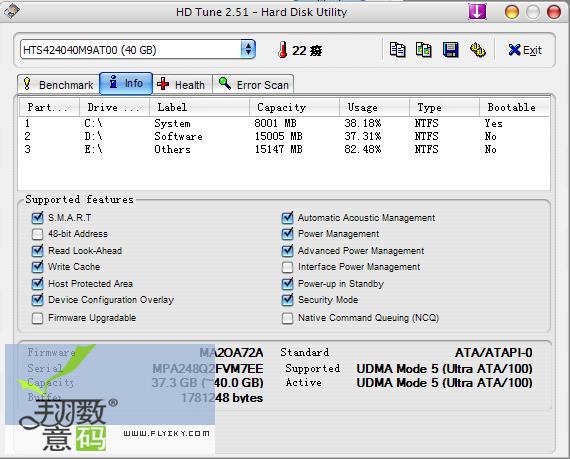
Task: Copy info to clipboard icon
Action: (x=397, y=50)
